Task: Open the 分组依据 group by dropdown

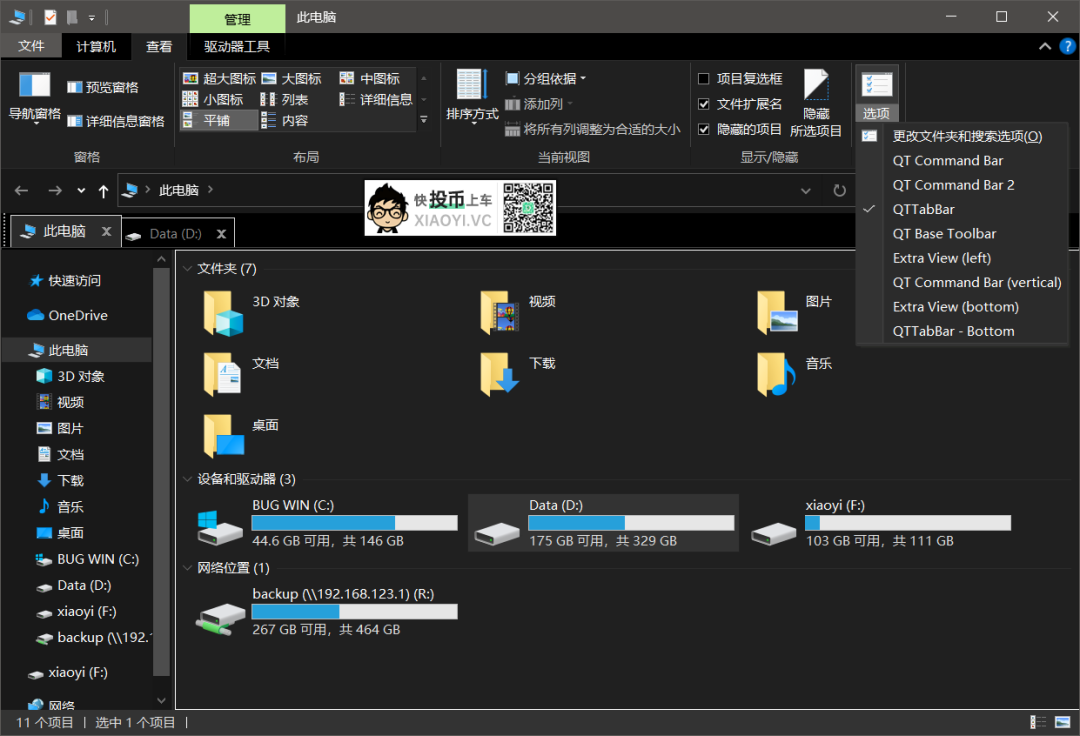Action: point(546,78)
